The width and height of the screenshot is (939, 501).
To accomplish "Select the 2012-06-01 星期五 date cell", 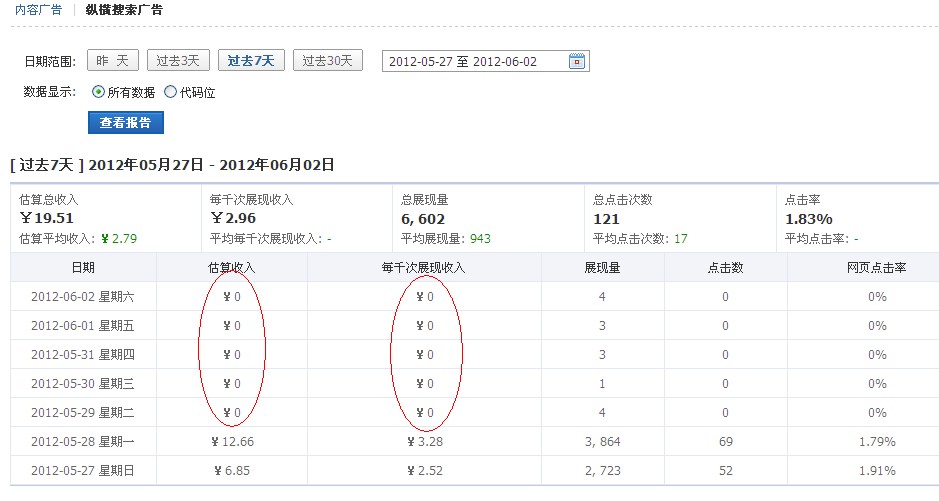I will point(83,326).
